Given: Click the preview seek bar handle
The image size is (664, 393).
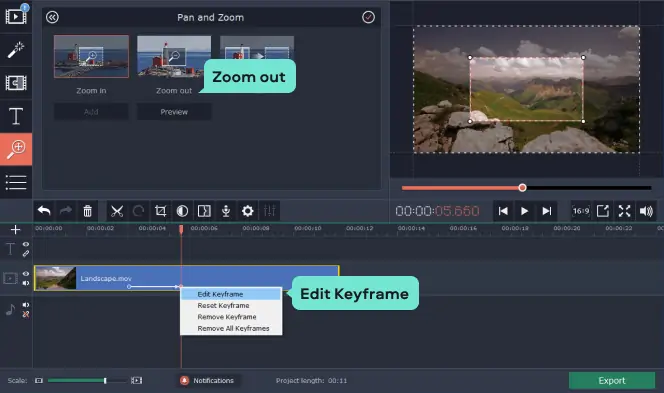Looking at the screenshot, I should pos(522,188).
